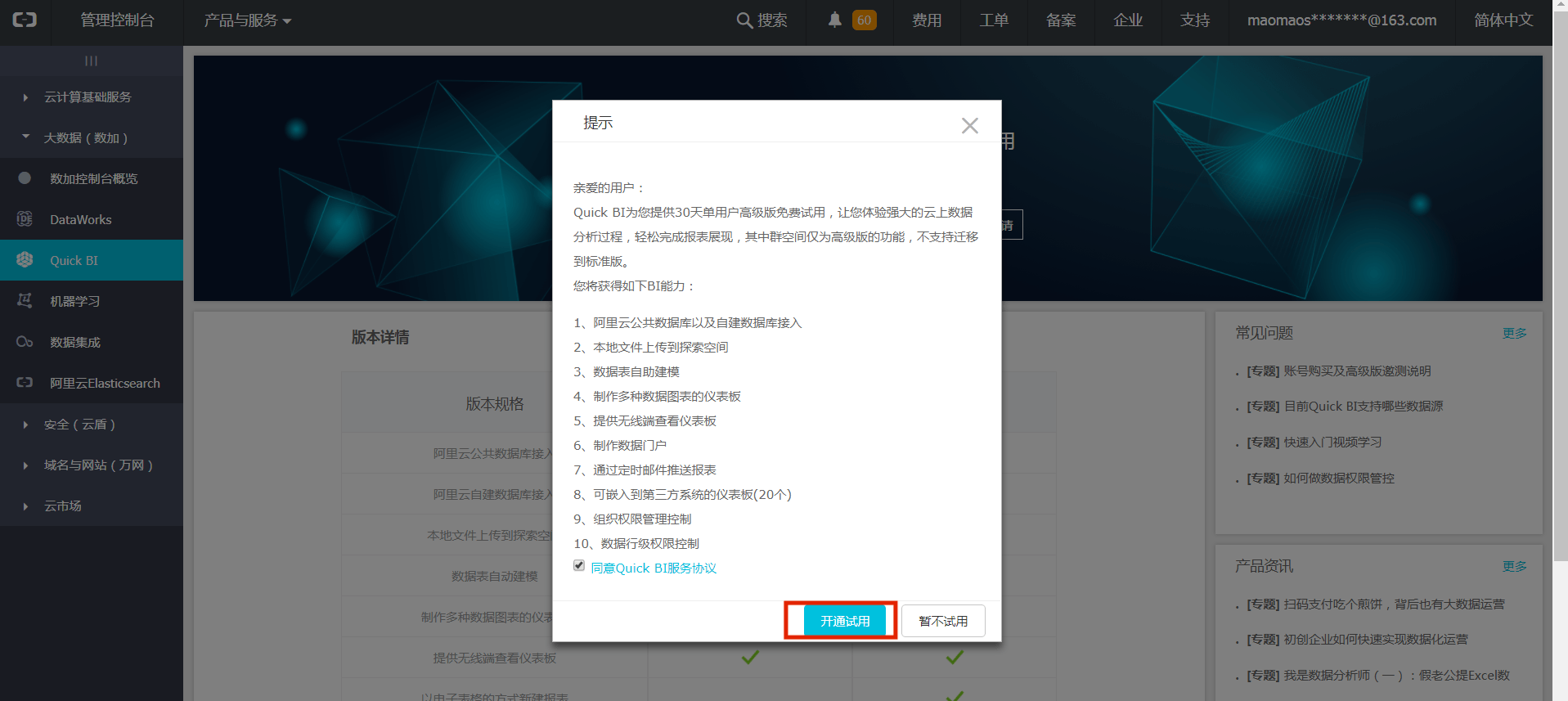Screen dimensions: 1568x701
Task: Open the 费用 menu
Action: tap(927, 20)
